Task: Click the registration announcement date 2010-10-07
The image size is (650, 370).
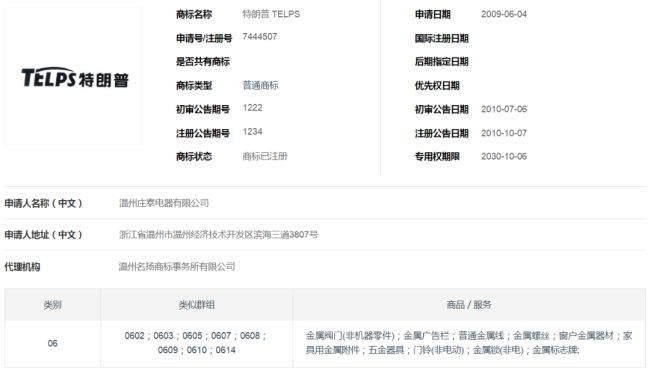Action: (x=504, y=133)
